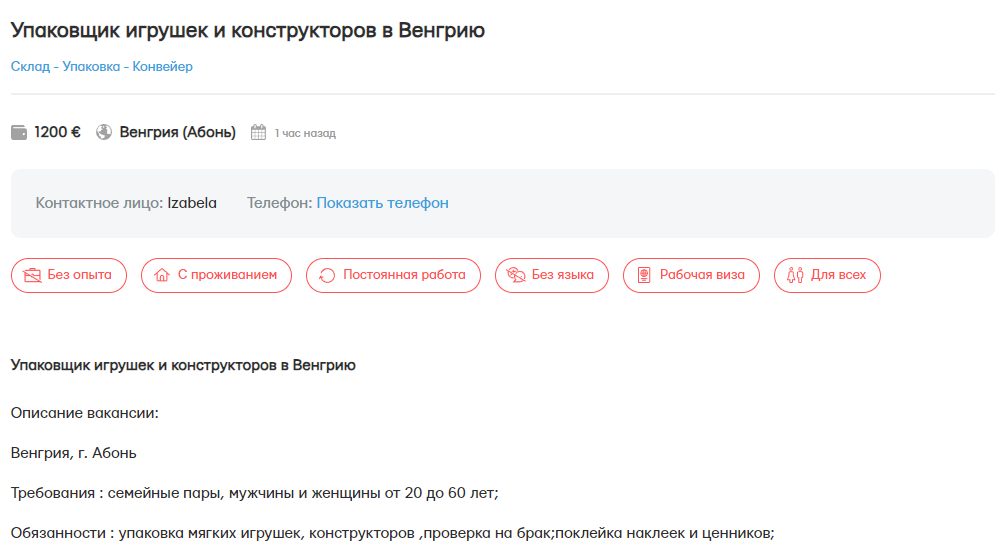Click the people icon in Для всех tag
This screenshot has width=1004, height=554.
(x=795, y=275)
